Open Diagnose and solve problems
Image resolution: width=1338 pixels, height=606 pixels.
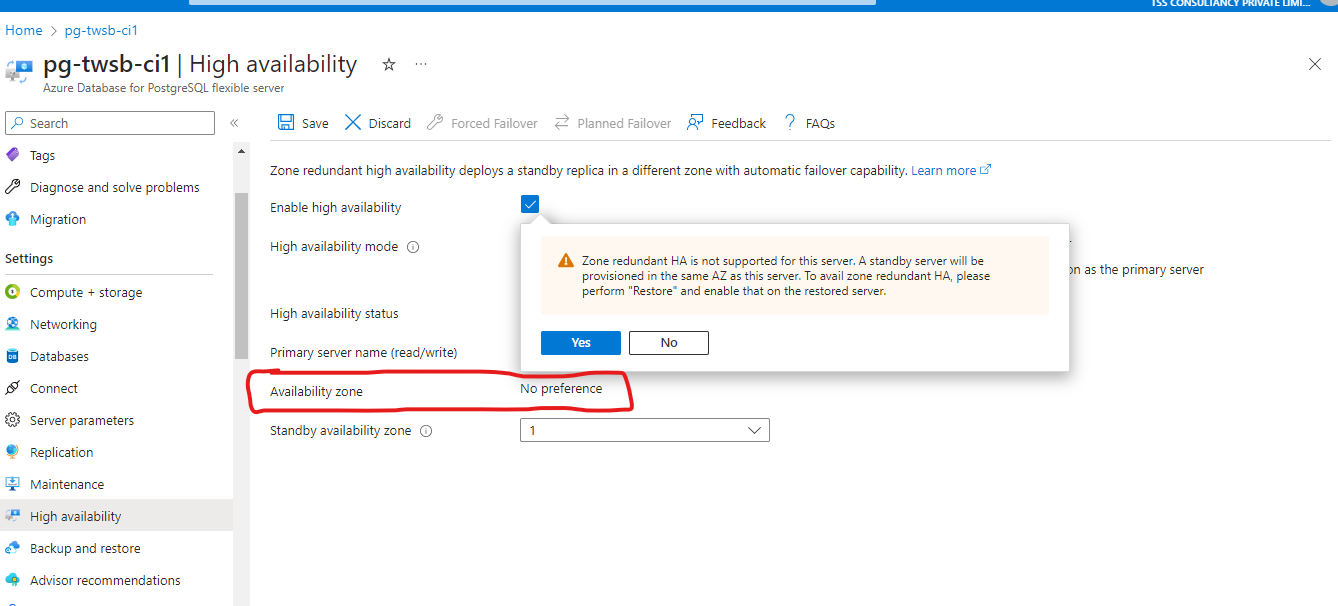[115, 187]
